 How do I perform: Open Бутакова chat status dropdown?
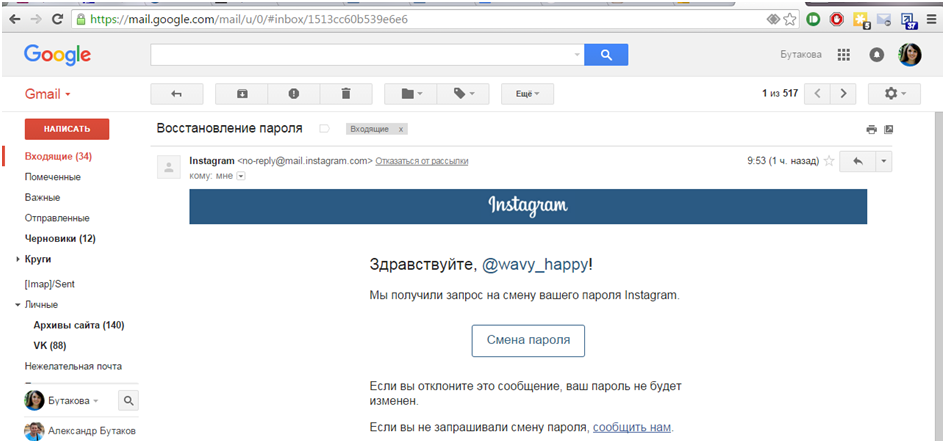73,401
